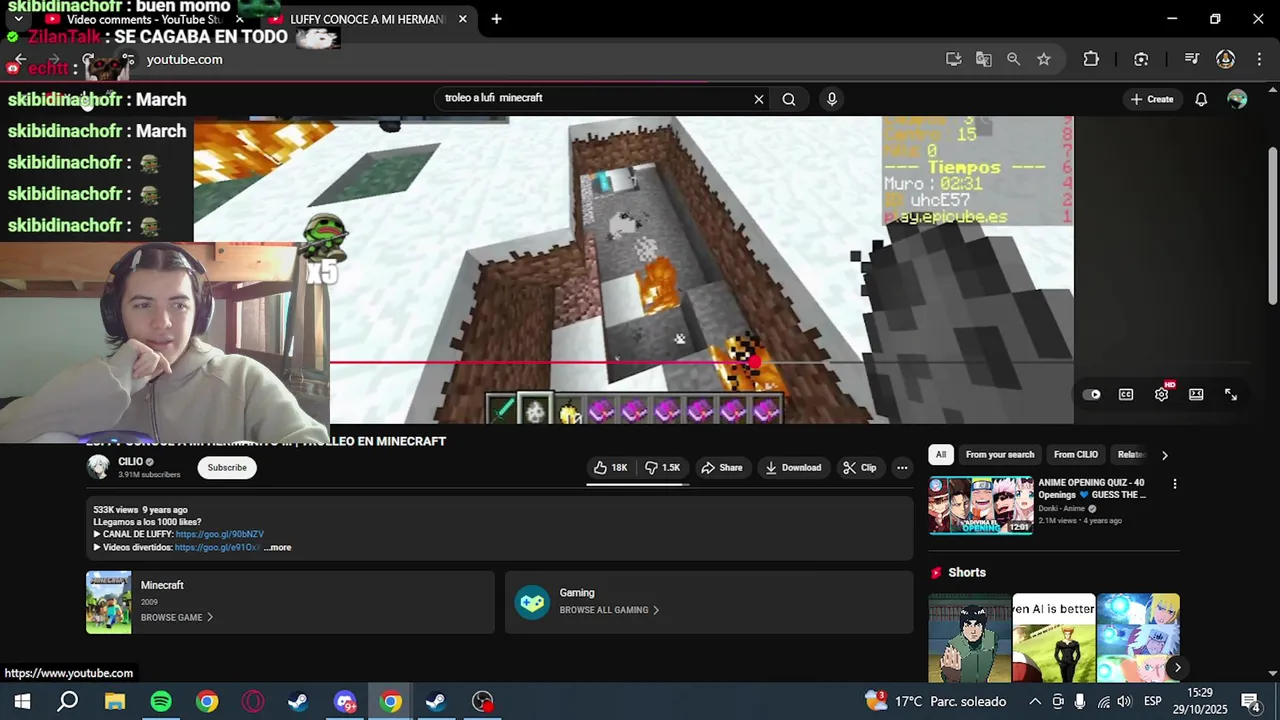The height and width of the screenshot is (720, 1280).
Task: Translate this page via the translate icon
Action: point(983,59)
